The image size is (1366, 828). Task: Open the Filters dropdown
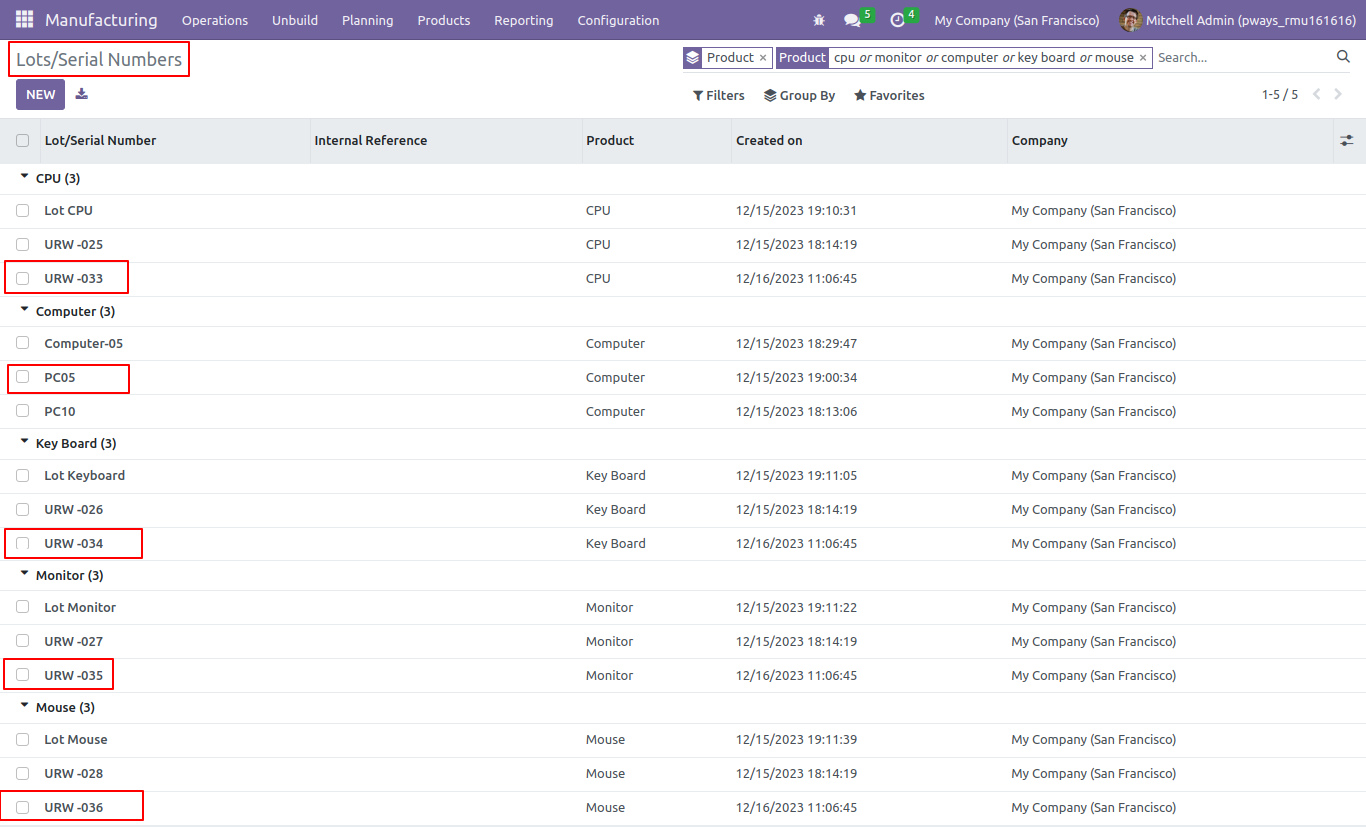click(x=718, y=96)
